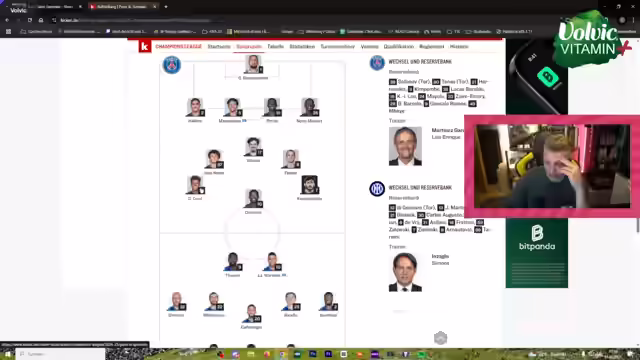Open a new tab with the plus icon
The width and height of the screenshot is (640, 360).
[x=166, y=7]
